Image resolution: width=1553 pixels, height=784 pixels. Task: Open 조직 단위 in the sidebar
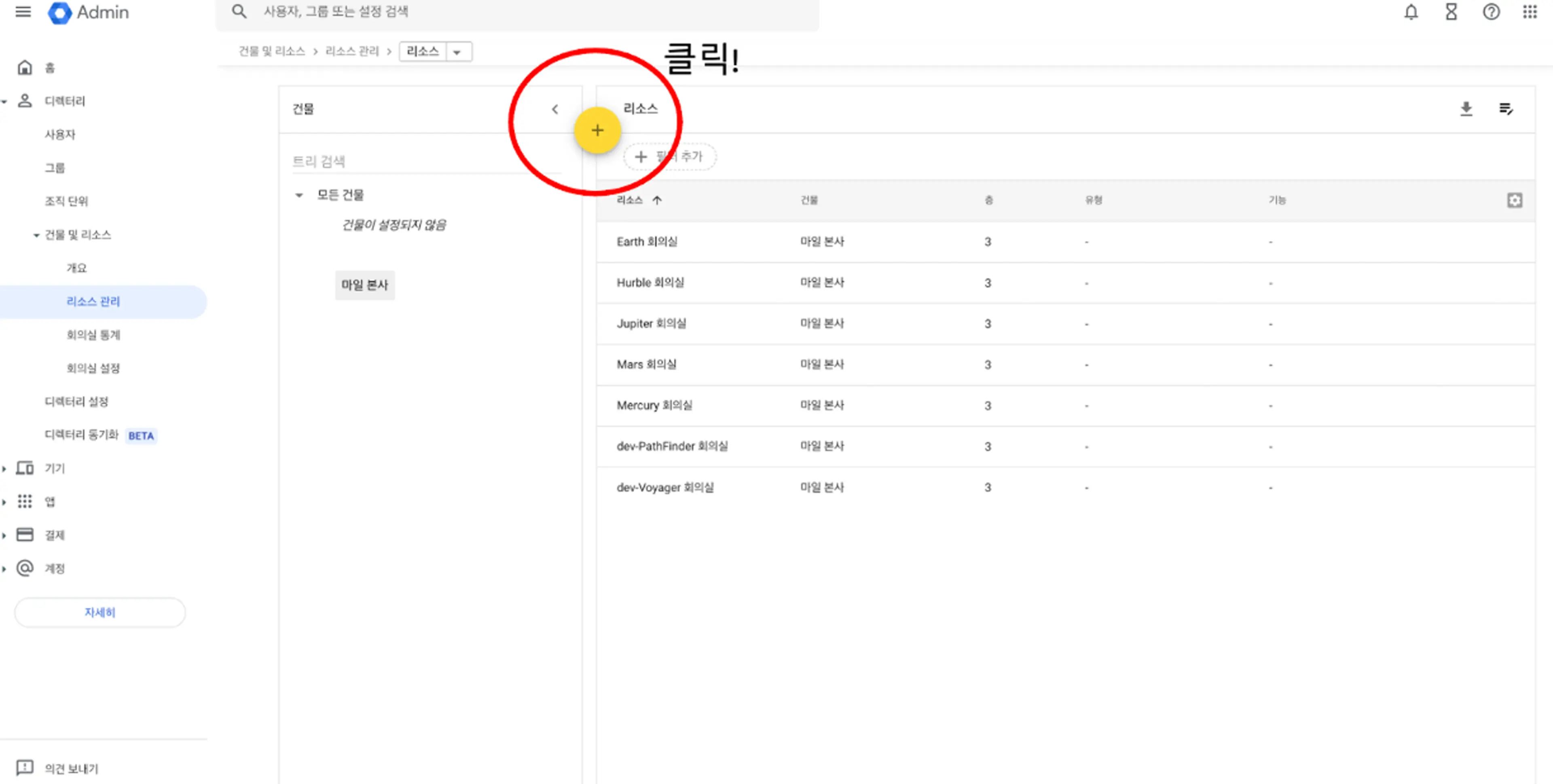66,201
